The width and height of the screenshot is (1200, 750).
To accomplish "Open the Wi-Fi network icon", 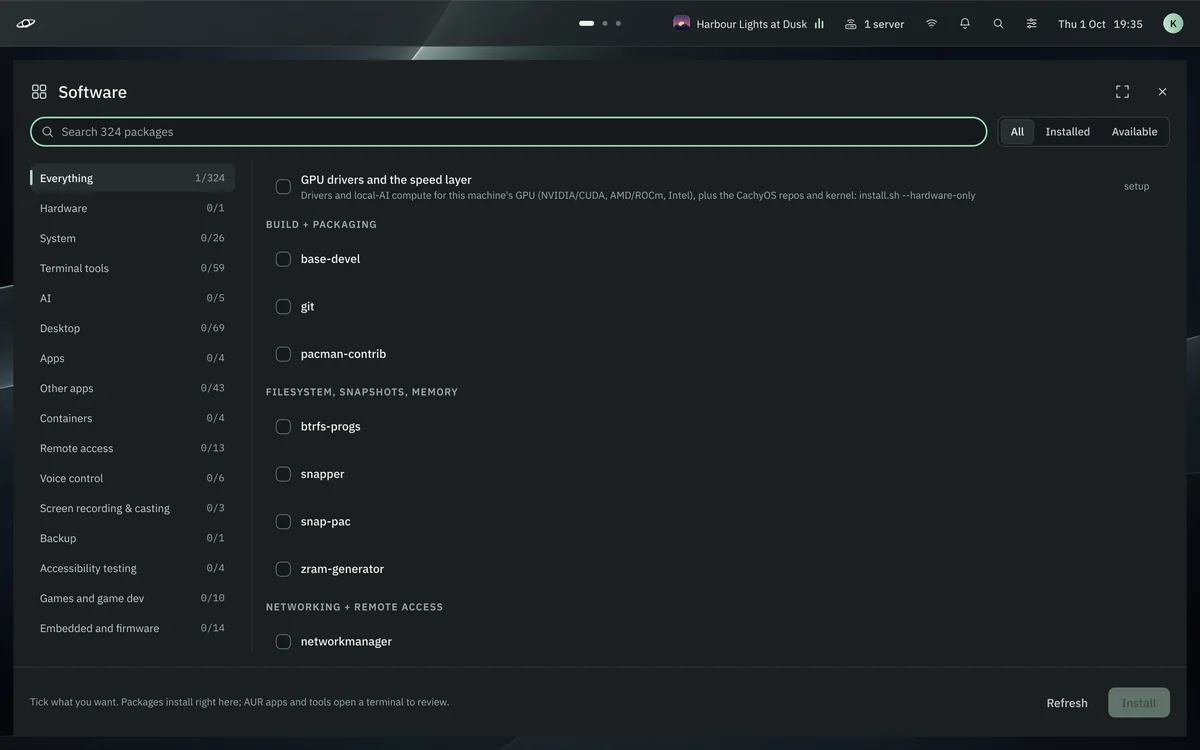I will (932, 23).
